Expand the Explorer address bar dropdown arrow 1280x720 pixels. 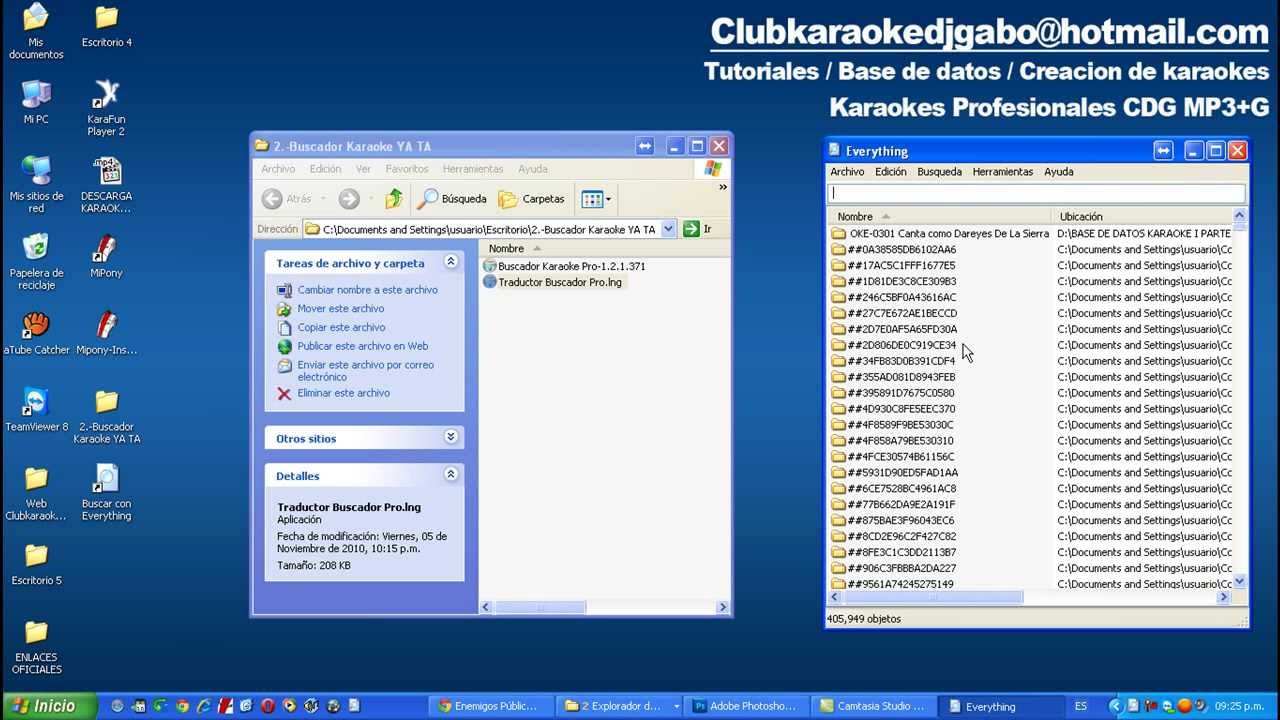[668, 229]
